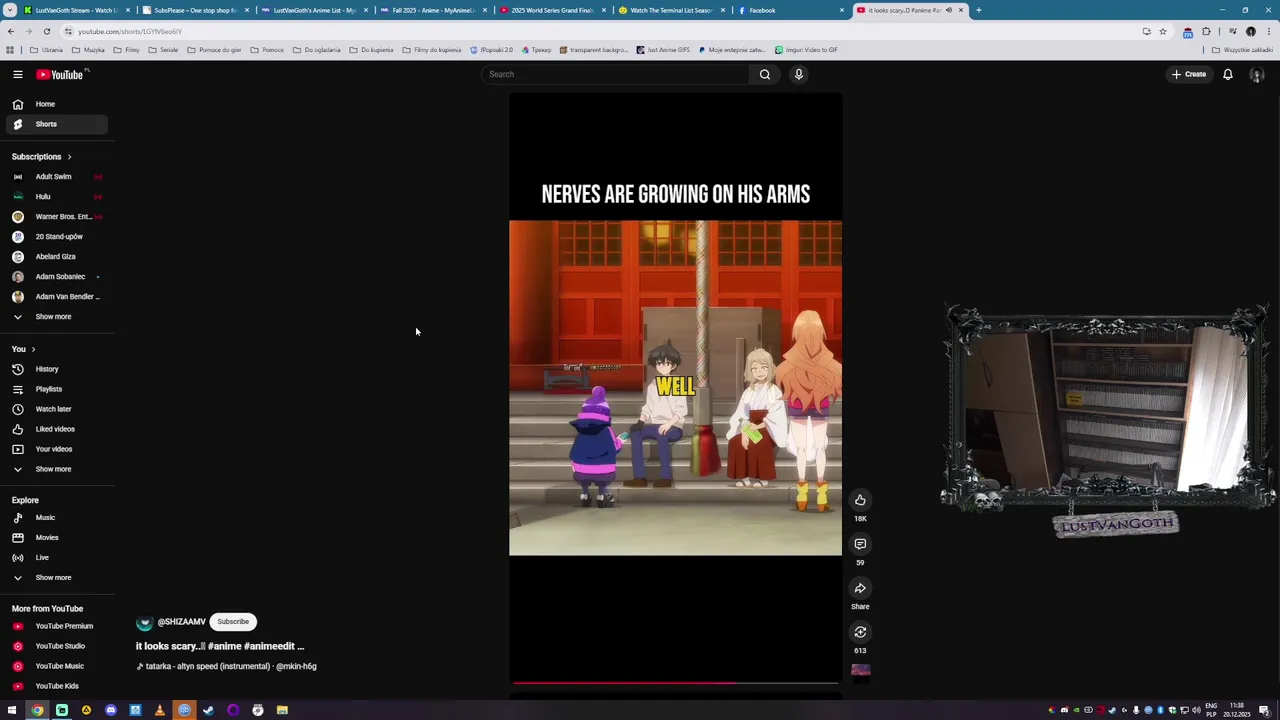Viewport: 1280px width, 720px height.
Task: Open the Imgur: Video to GIF bookmark
Action: (x=806, y=50)
